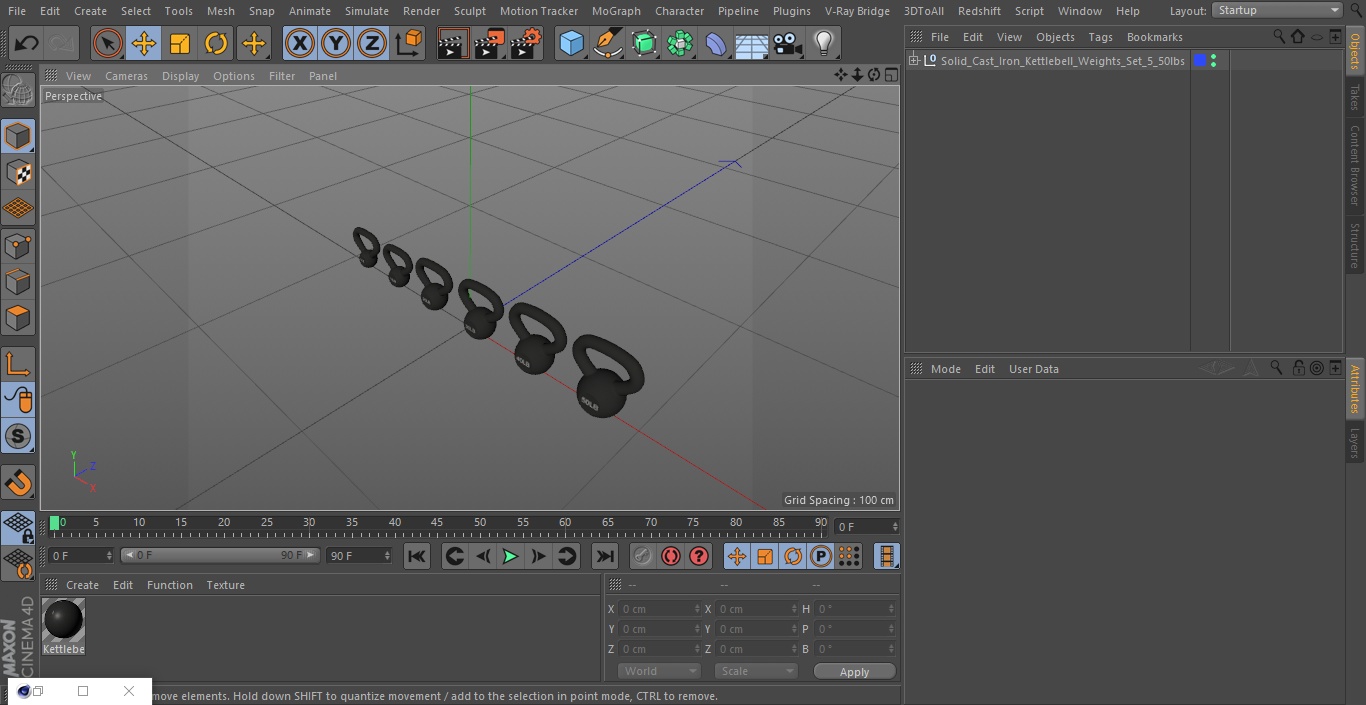This screenshot has width=1366, height=705.
Task: Go to end of animation
Action: click(605, 556)
